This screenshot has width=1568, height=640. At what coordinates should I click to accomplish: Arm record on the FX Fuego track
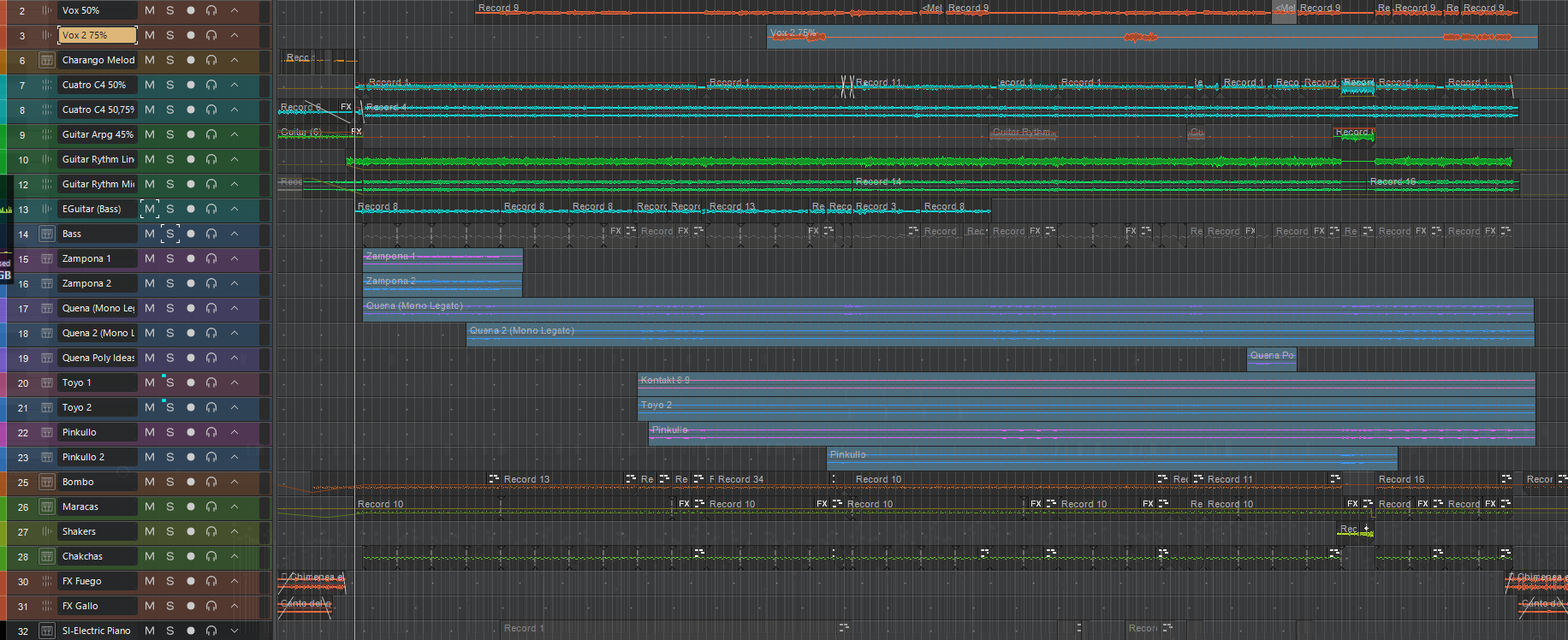191,581
